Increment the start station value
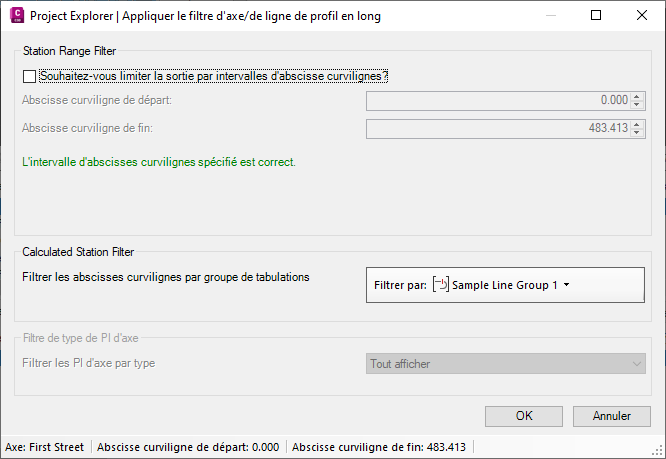This screenshot has width=666, height=459. (637, 96)
